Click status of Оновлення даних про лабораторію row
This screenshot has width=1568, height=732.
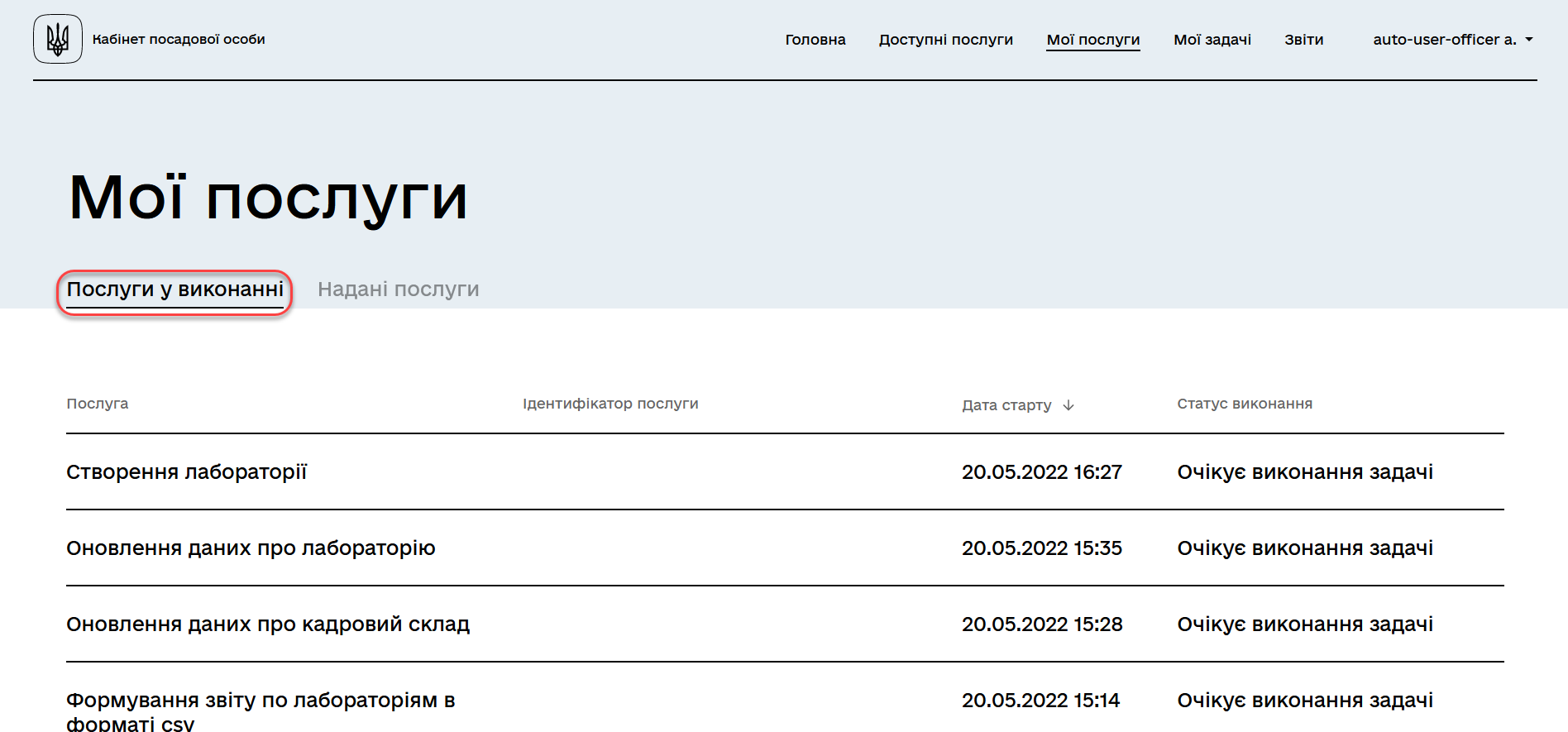tap(1305, 548)
